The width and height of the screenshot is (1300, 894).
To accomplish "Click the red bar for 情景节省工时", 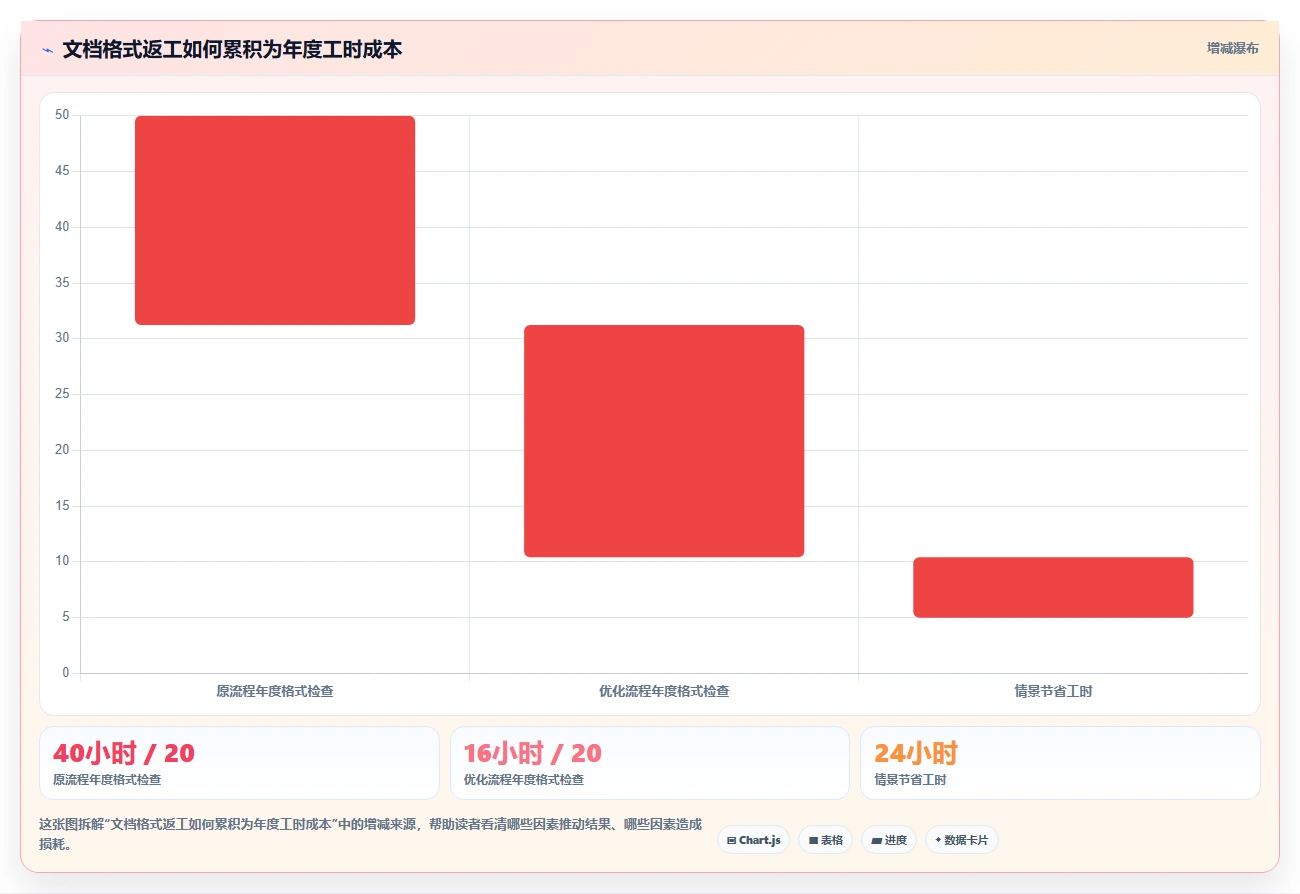I will click(1053, 587).
